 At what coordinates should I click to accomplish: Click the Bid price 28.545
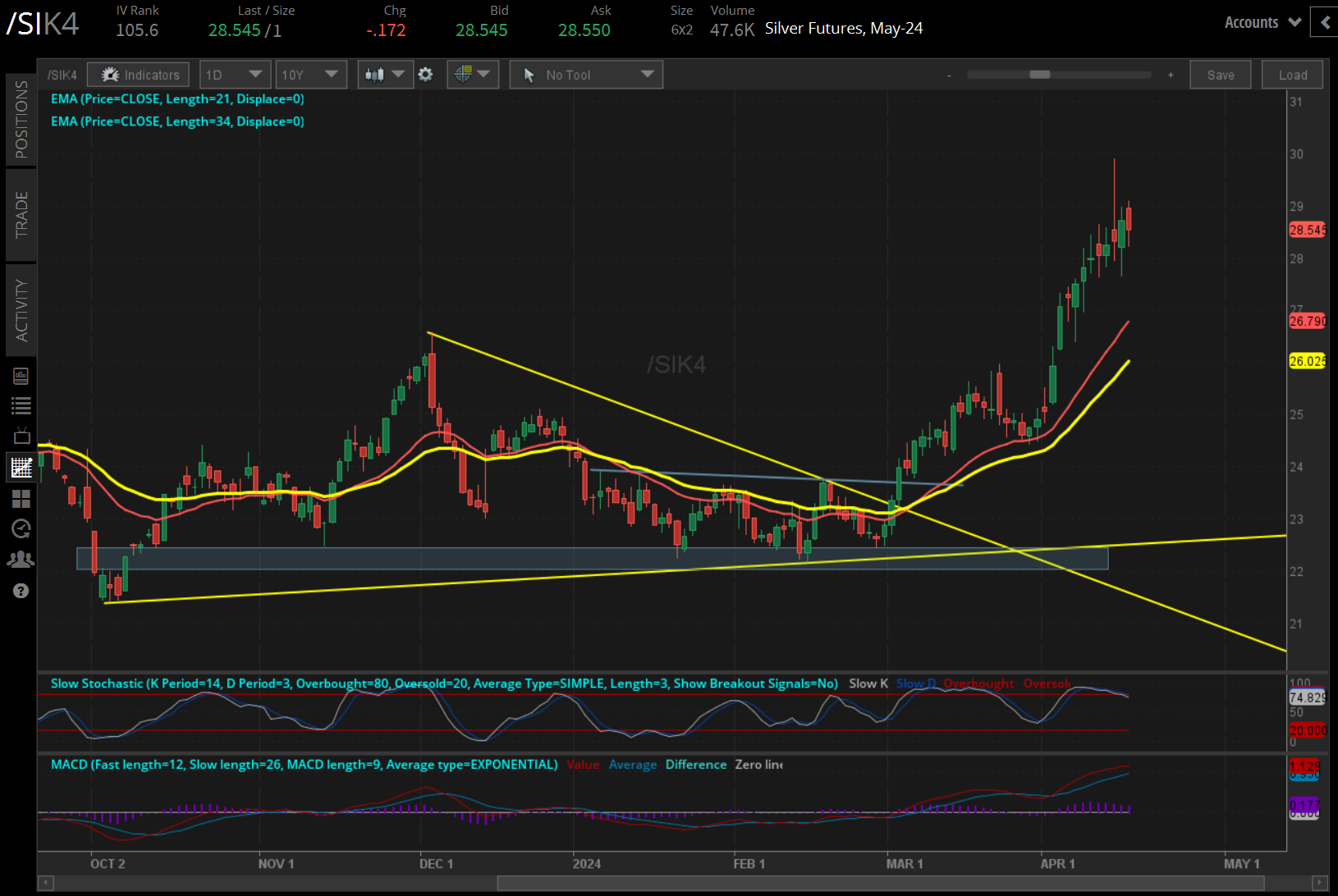pyautogui.click(x=482, y=30)
